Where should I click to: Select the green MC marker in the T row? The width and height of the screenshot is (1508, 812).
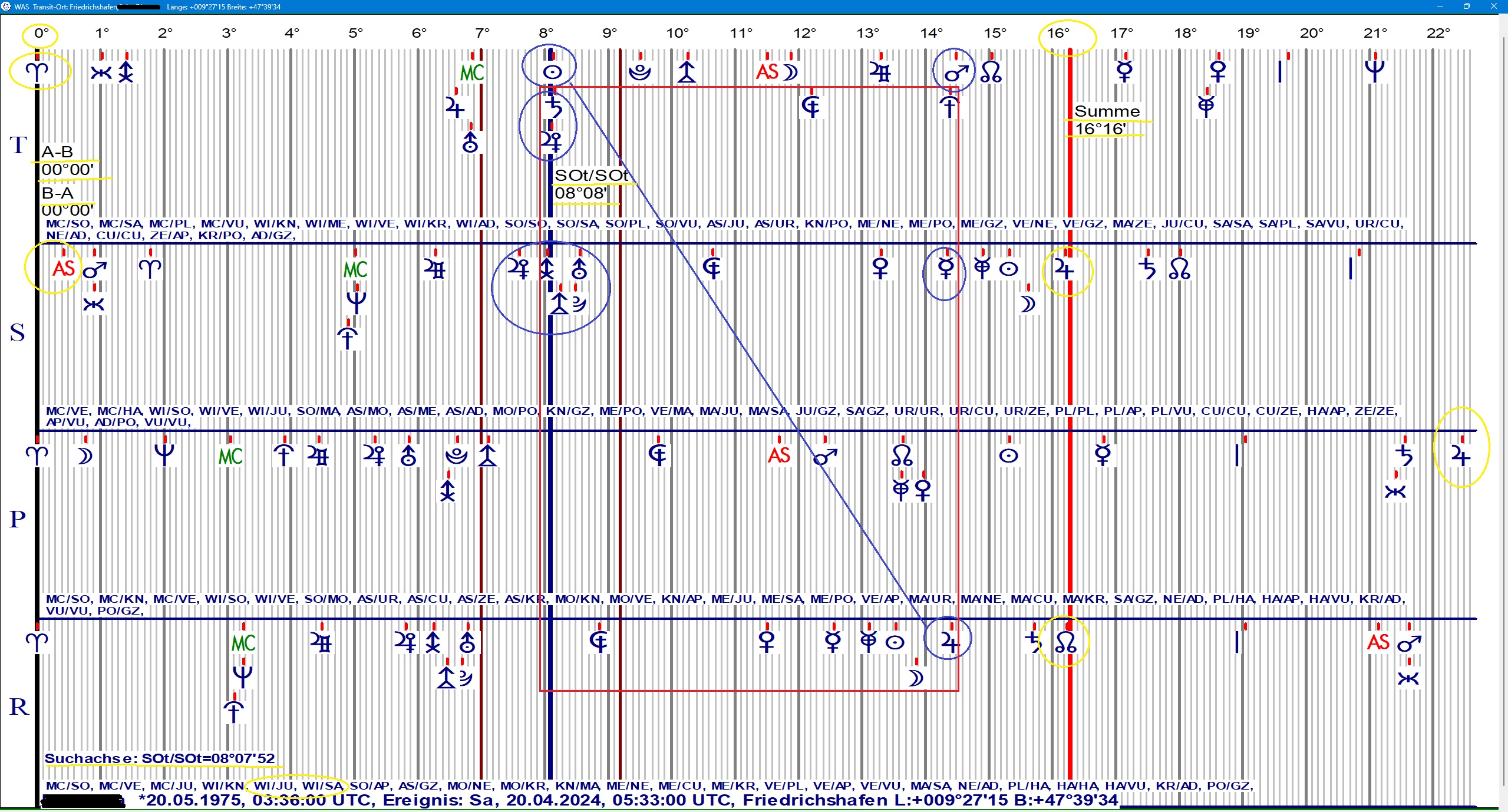pyautogui.click(x=472, y=73)
